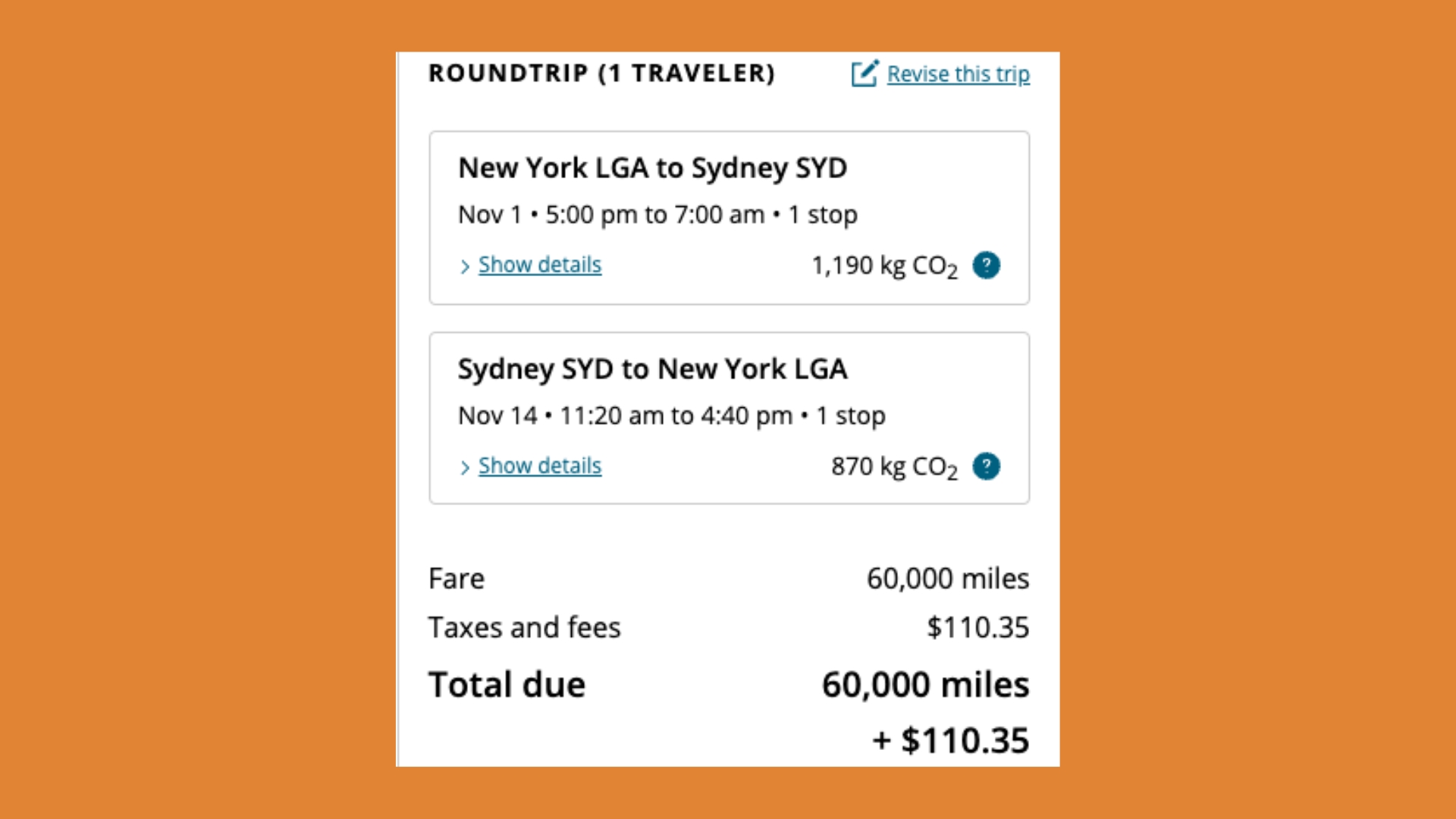Click the chevron before the first Show details
The image size is (1456, 819).
(465, 266)
